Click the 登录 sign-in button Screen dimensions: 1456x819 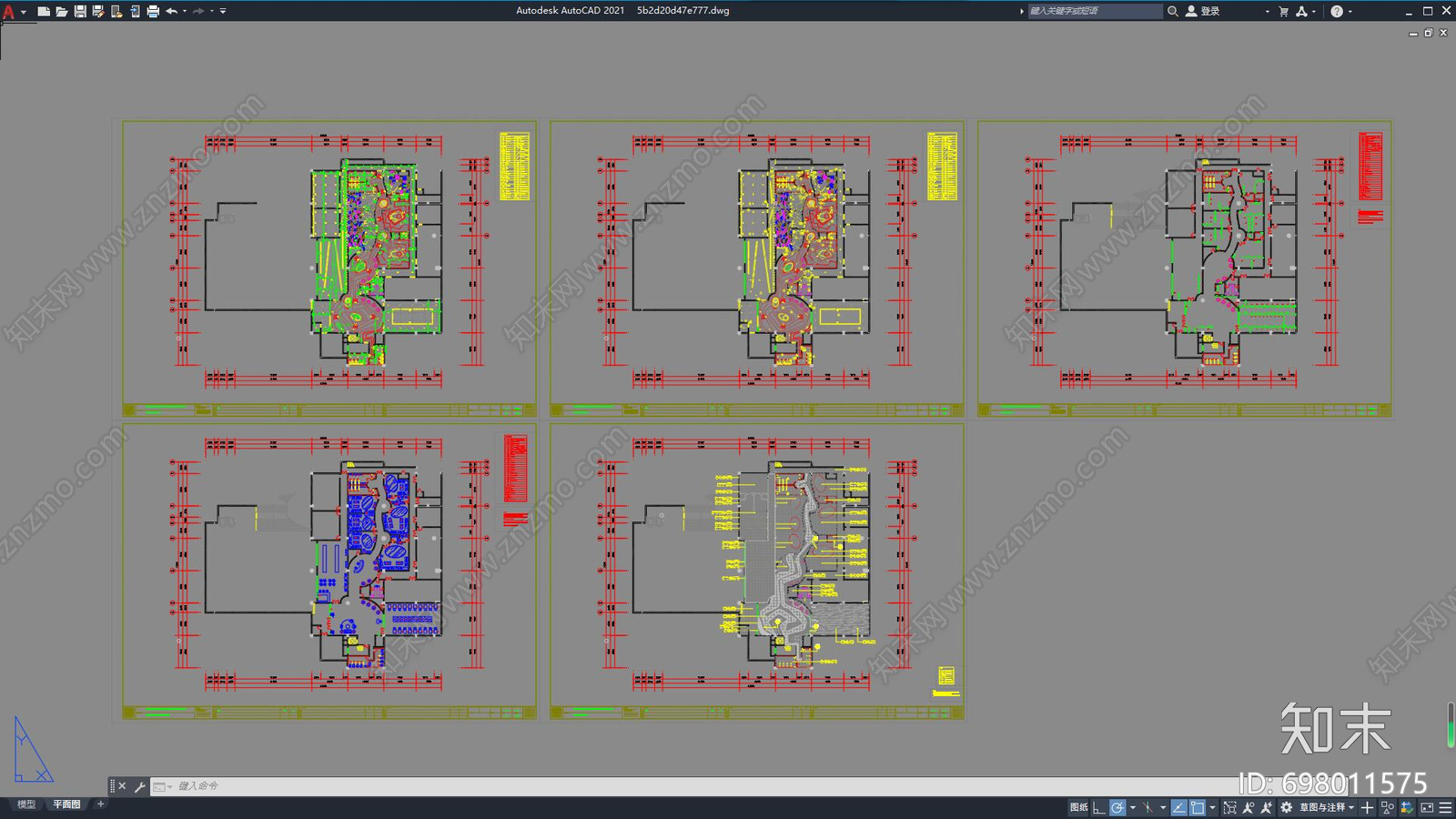coord(1203,11)
